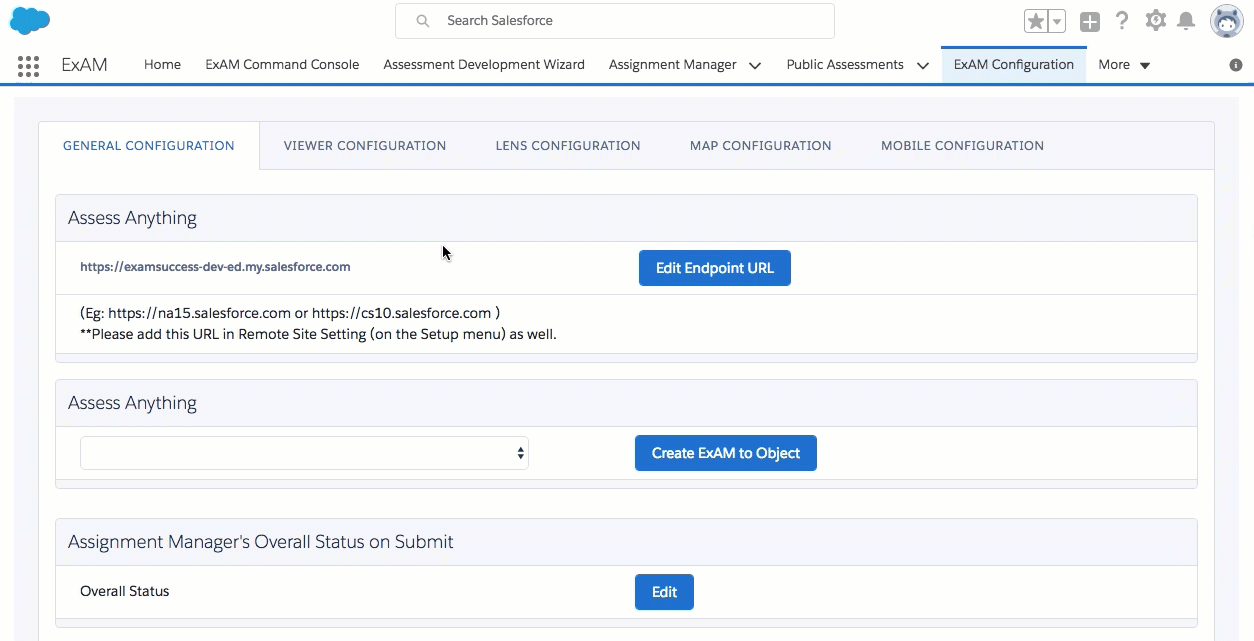This screenshot has width=1254, height=641.
Task: Expand the Assignment Manager chevron
Action: pos(755,65)
